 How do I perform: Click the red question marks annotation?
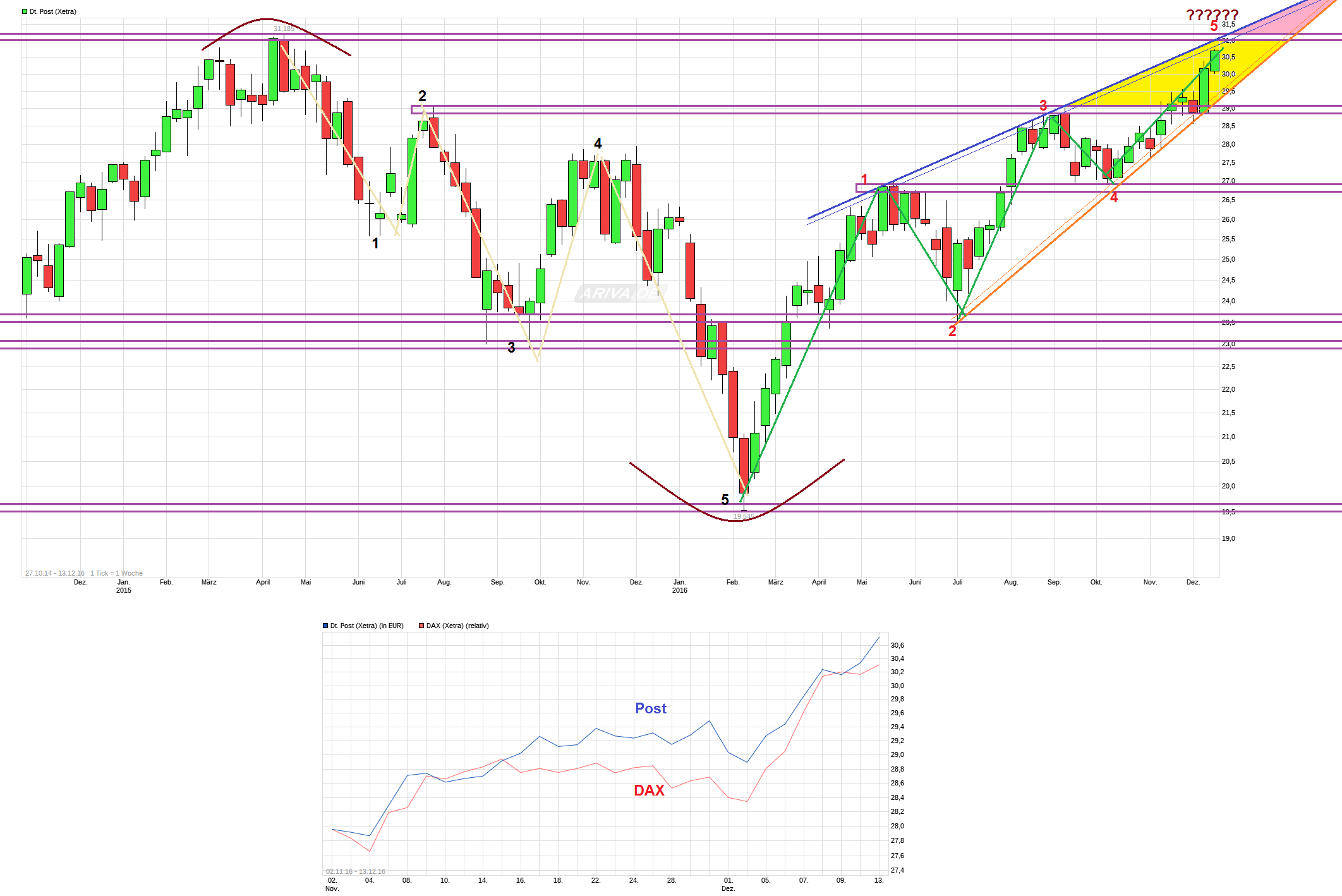[x=1212, y=15]
